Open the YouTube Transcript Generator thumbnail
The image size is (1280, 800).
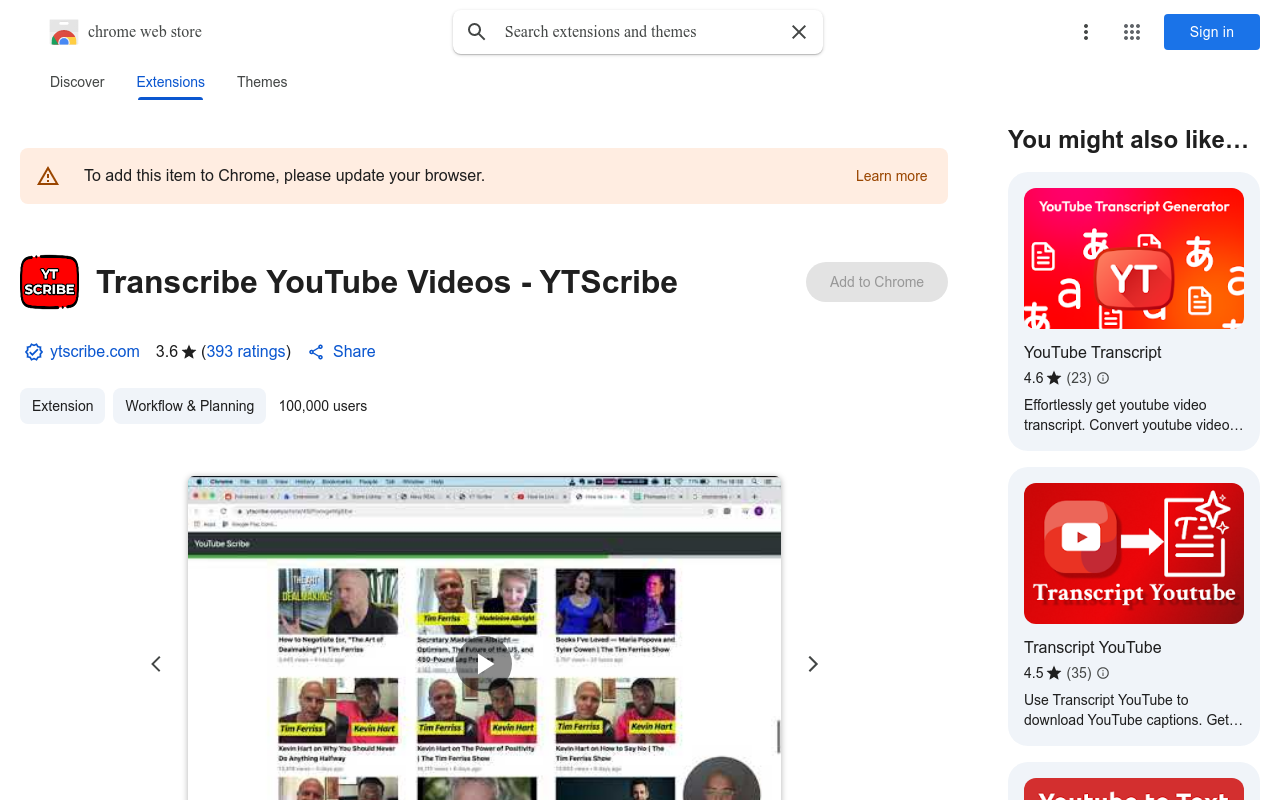coord(1134,258)
